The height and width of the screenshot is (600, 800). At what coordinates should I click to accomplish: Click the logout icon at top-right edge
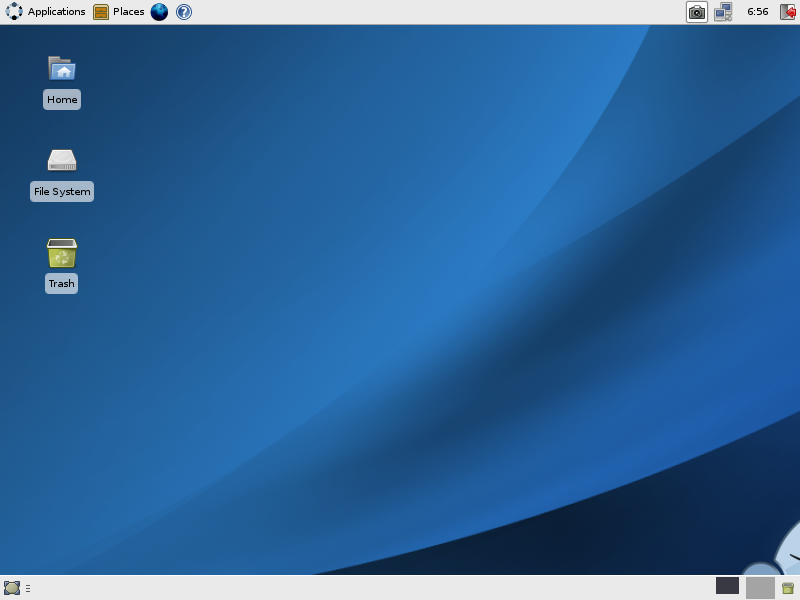790,12
